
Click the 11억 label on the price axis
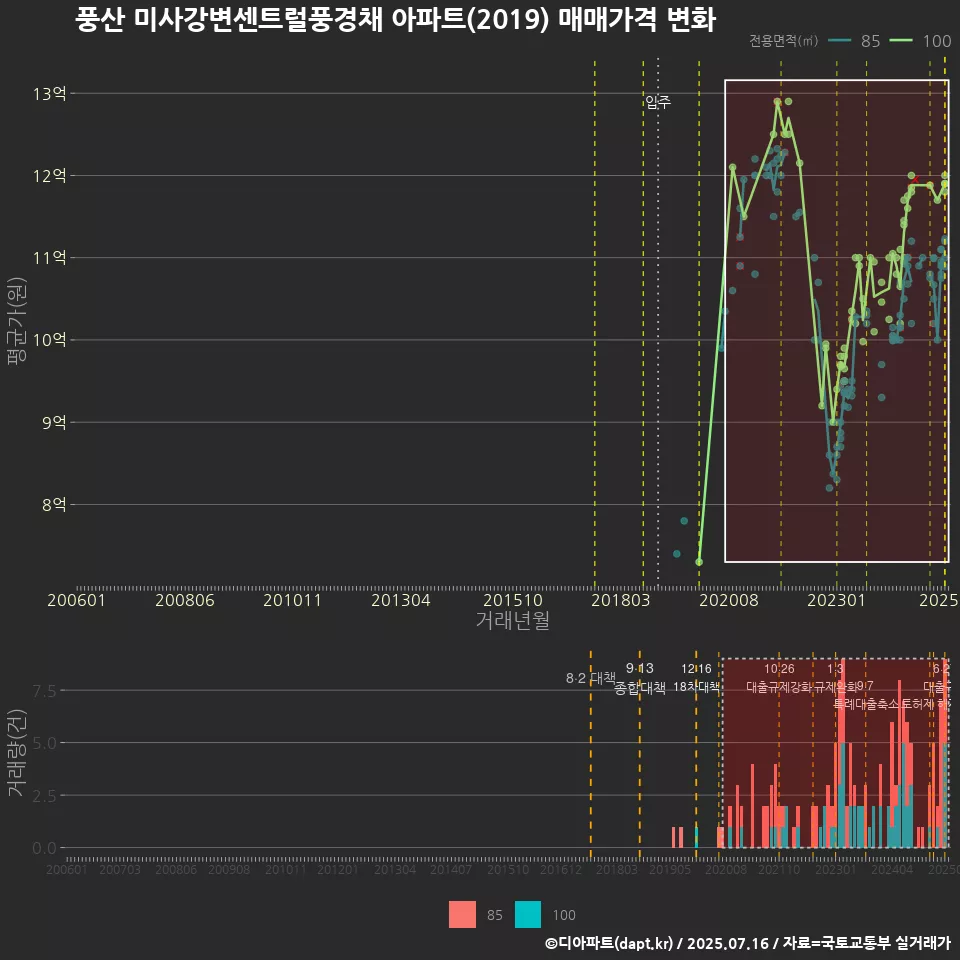(x=50, y=258)
